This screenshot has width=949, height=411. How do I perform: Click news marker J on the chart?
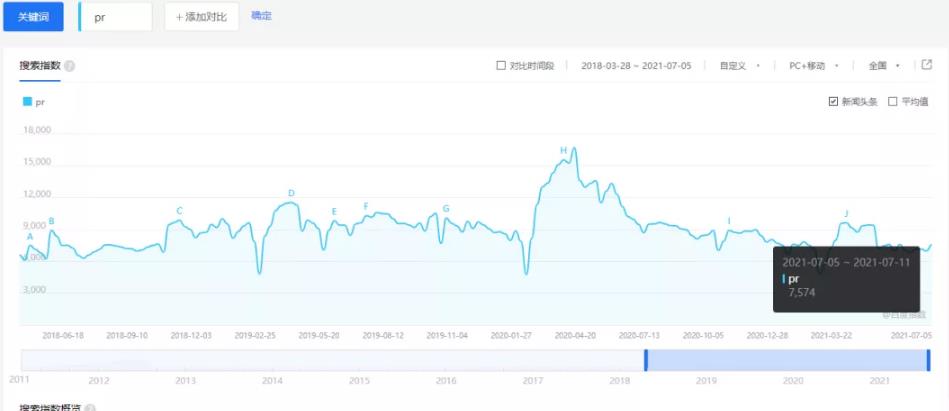coord(846,214)
